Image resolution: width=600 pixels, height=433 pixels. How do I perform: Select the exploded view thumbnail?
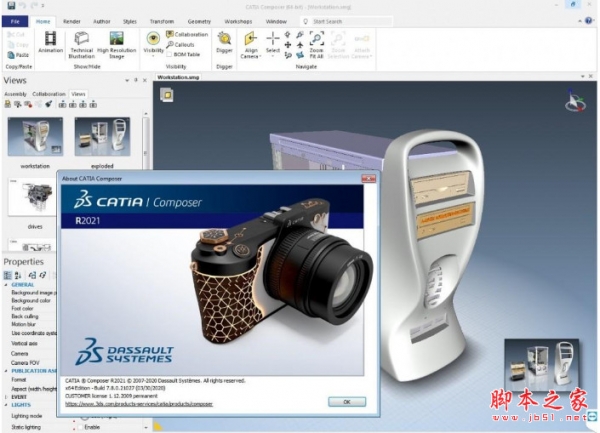102,137
